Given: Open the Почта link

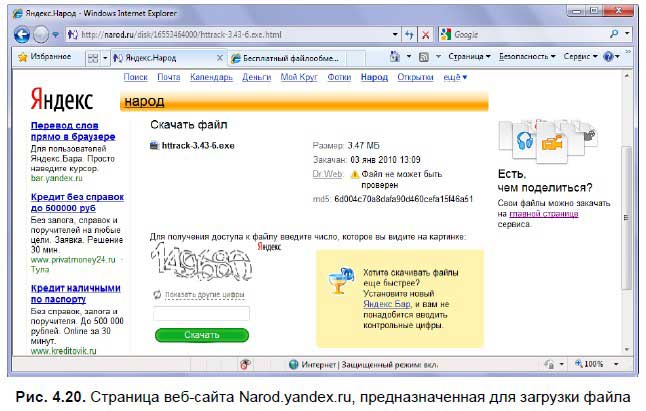Looking at the screenshot, I should pyautogui.click(x=168, y=77).
